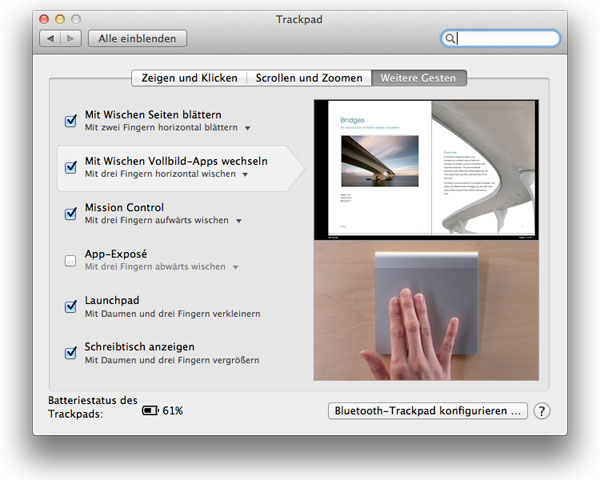This screenshot has height=480, width=600.
Task: Click Bluetooth-Trackpad konfigurieren button
Action: [428, 411]
